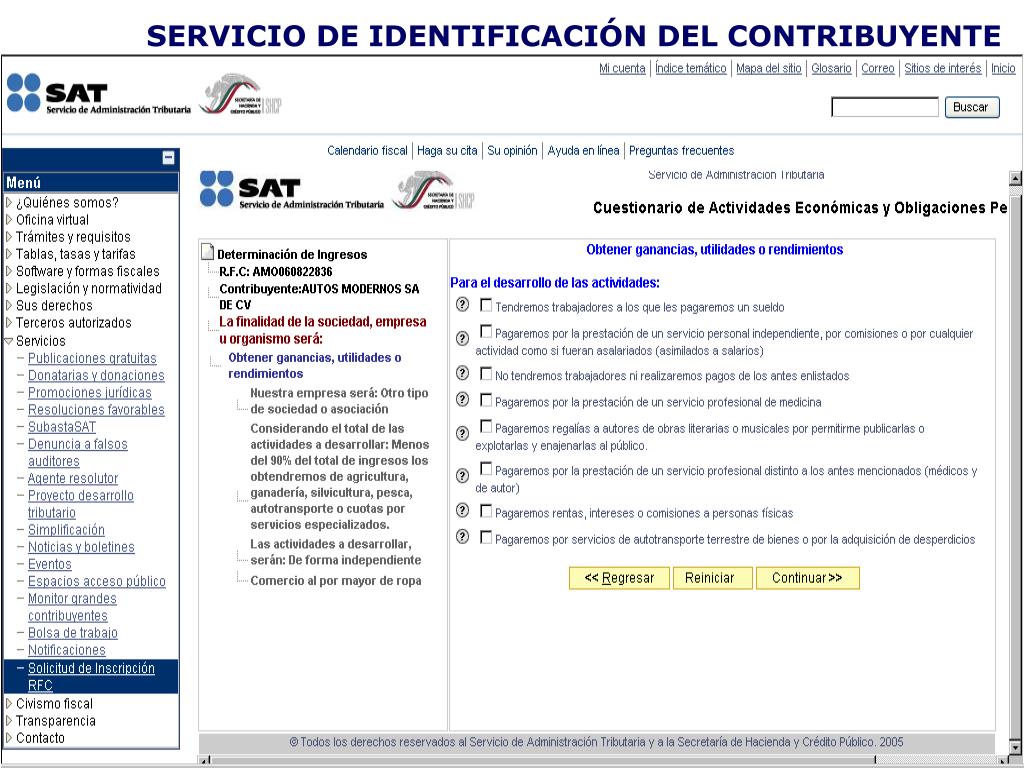The height and width of the screenshot is (768, 1024).
Task: Open 'Correo' top link
Action: click(878, 68)
